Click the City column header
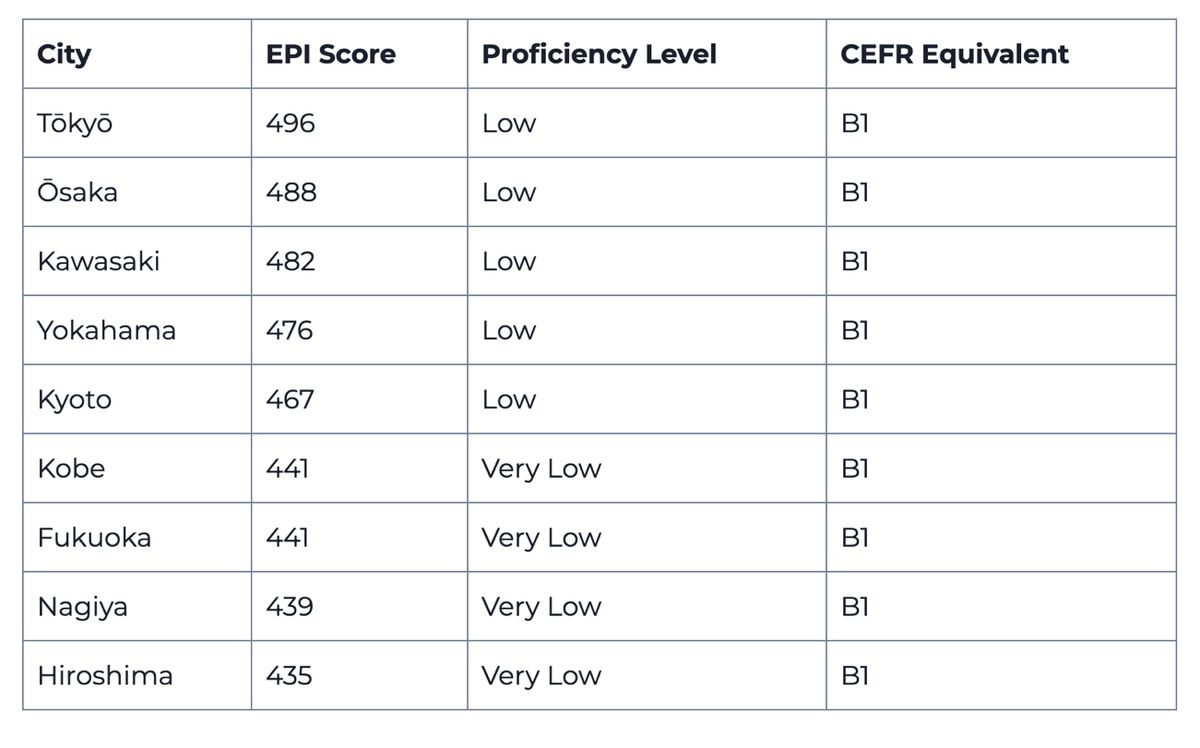Viewport: 1200px width, 748px height. point(64,54)
